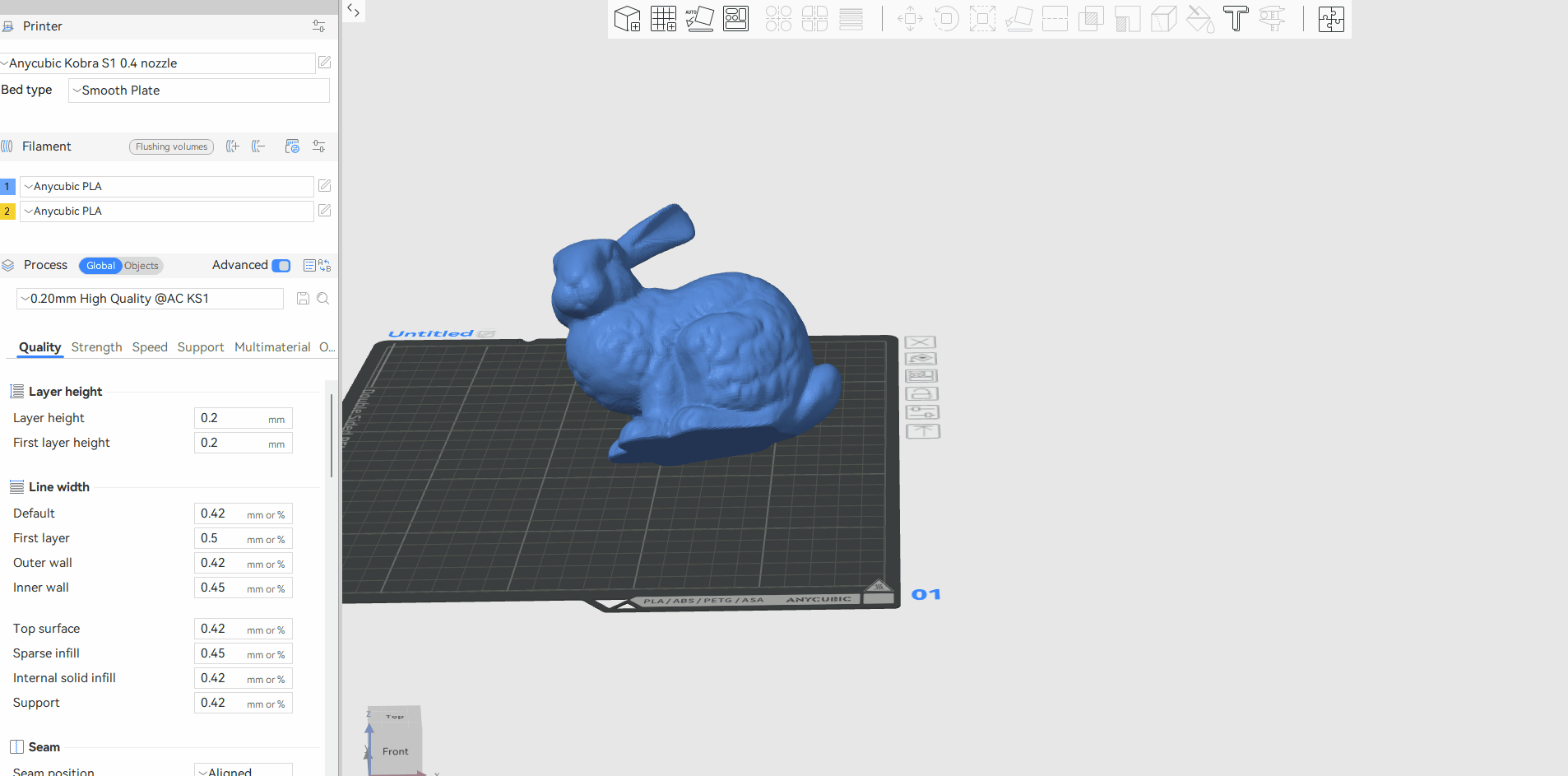Screen dimensions: 1568x776
Task: Open the Seam position Aligned dropdown
Action: tap(244, 771)
